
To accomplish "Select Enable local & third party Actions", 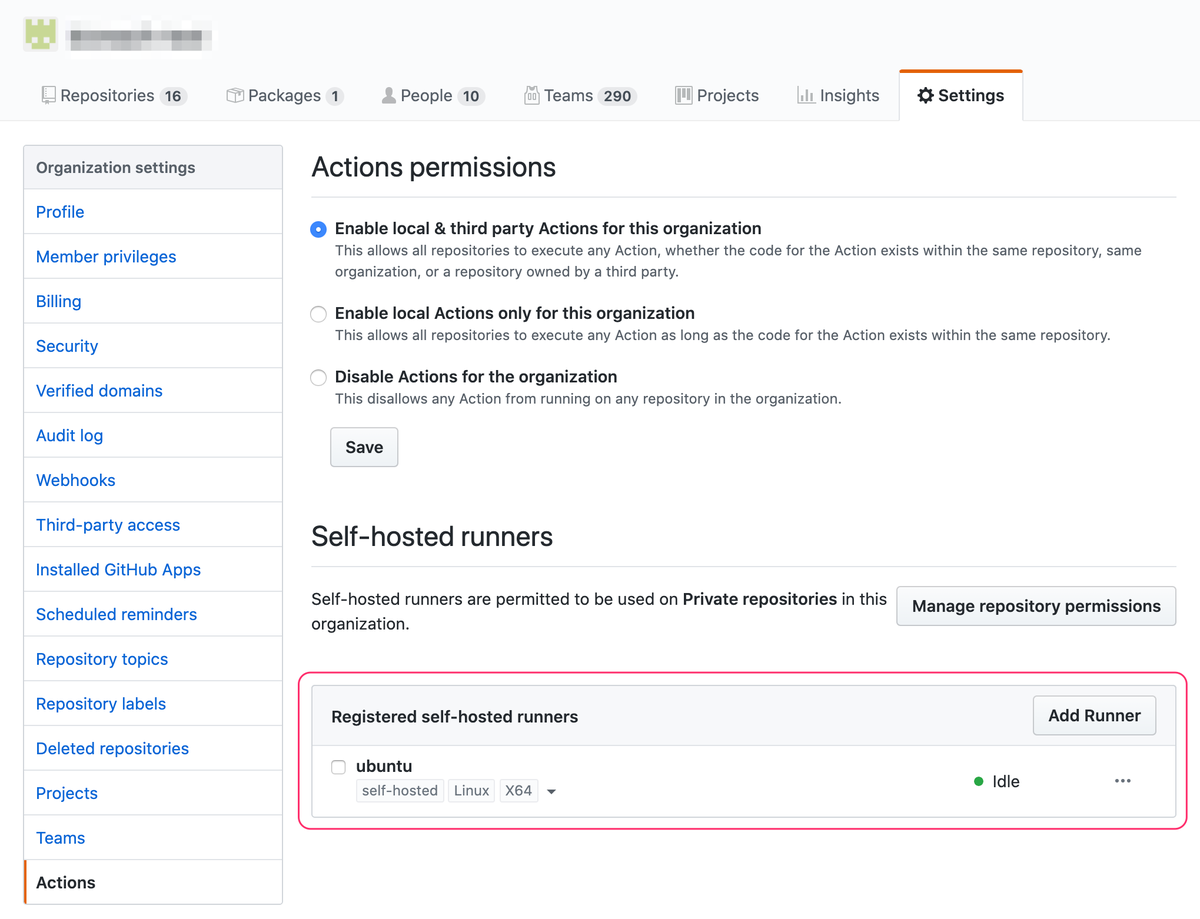I will click(319, 229).
